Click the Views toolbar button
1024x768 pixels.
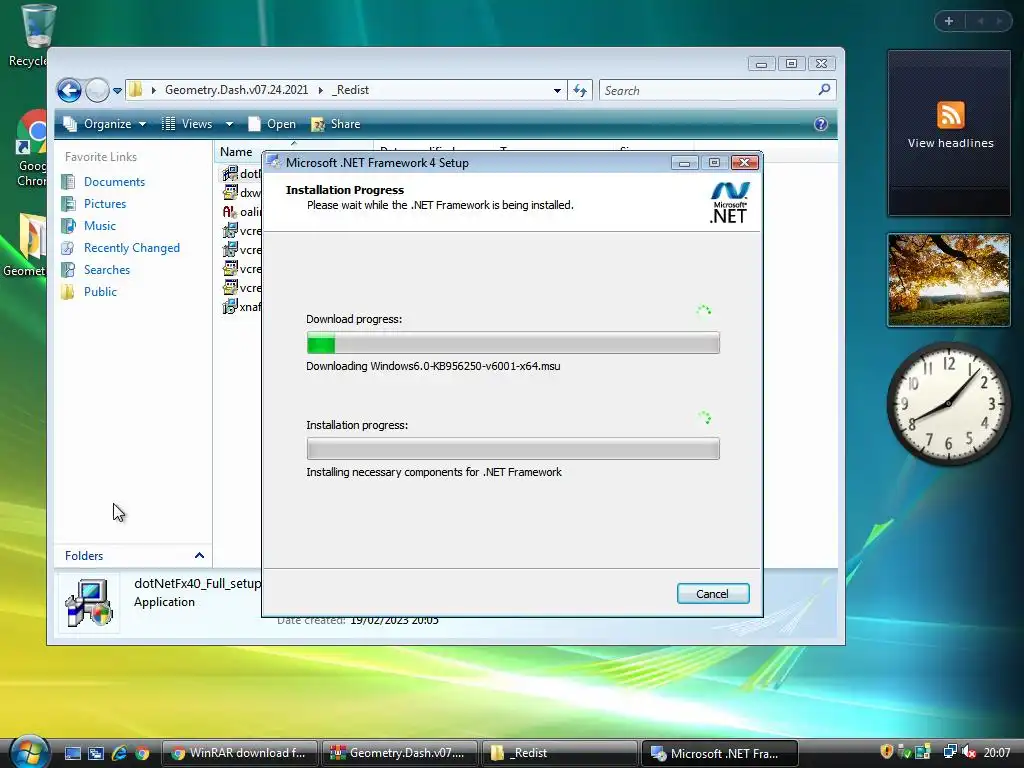[187, 124]
